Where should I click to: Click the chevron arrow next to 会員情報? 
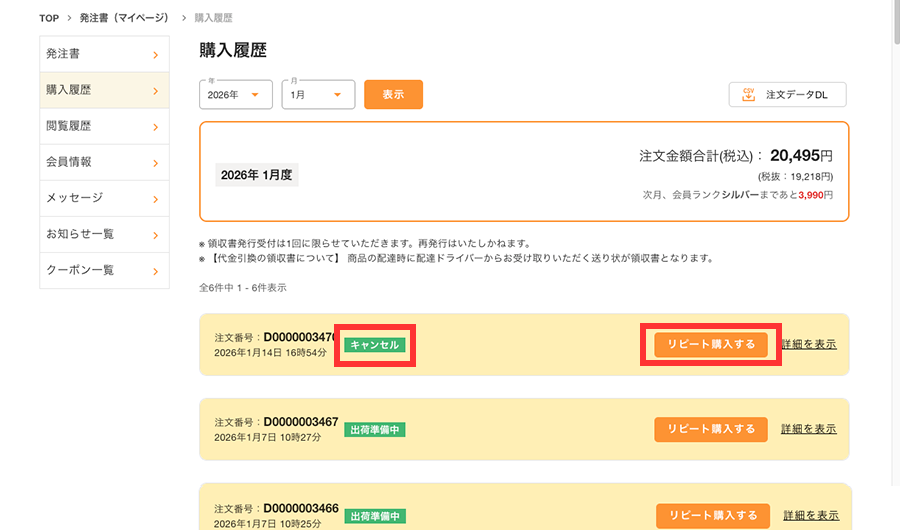[x=155, y=162]
